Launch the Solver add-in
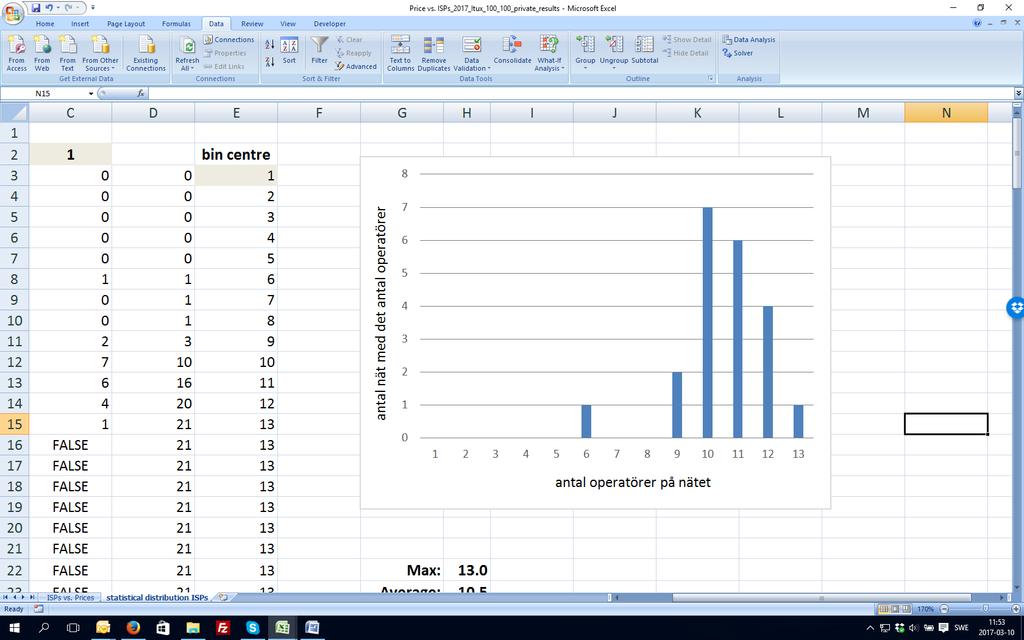1024x640 pixels. point(738,54)
